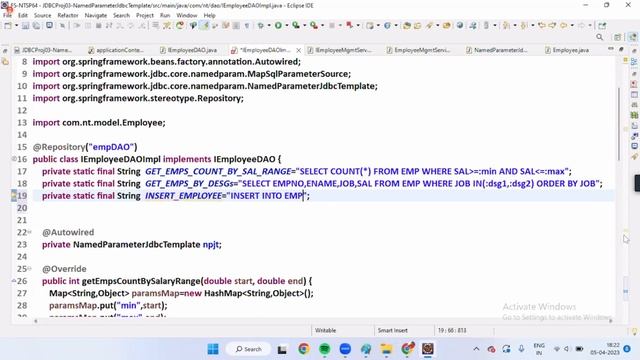Open the dropdown arrow beside Back navigation arrow
Image resolution: width=640 pixels, height=360 pixels.
572,25
